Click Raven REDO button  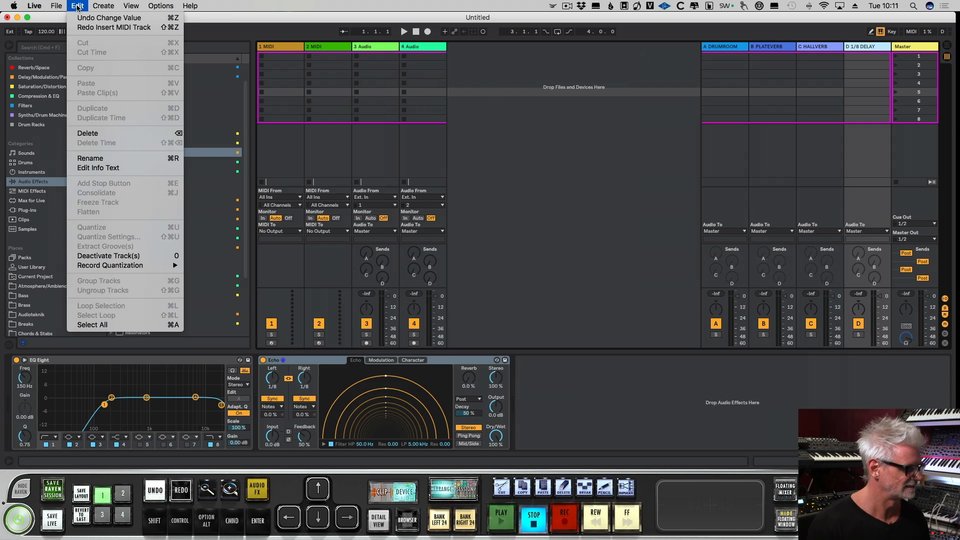(181, 490)
